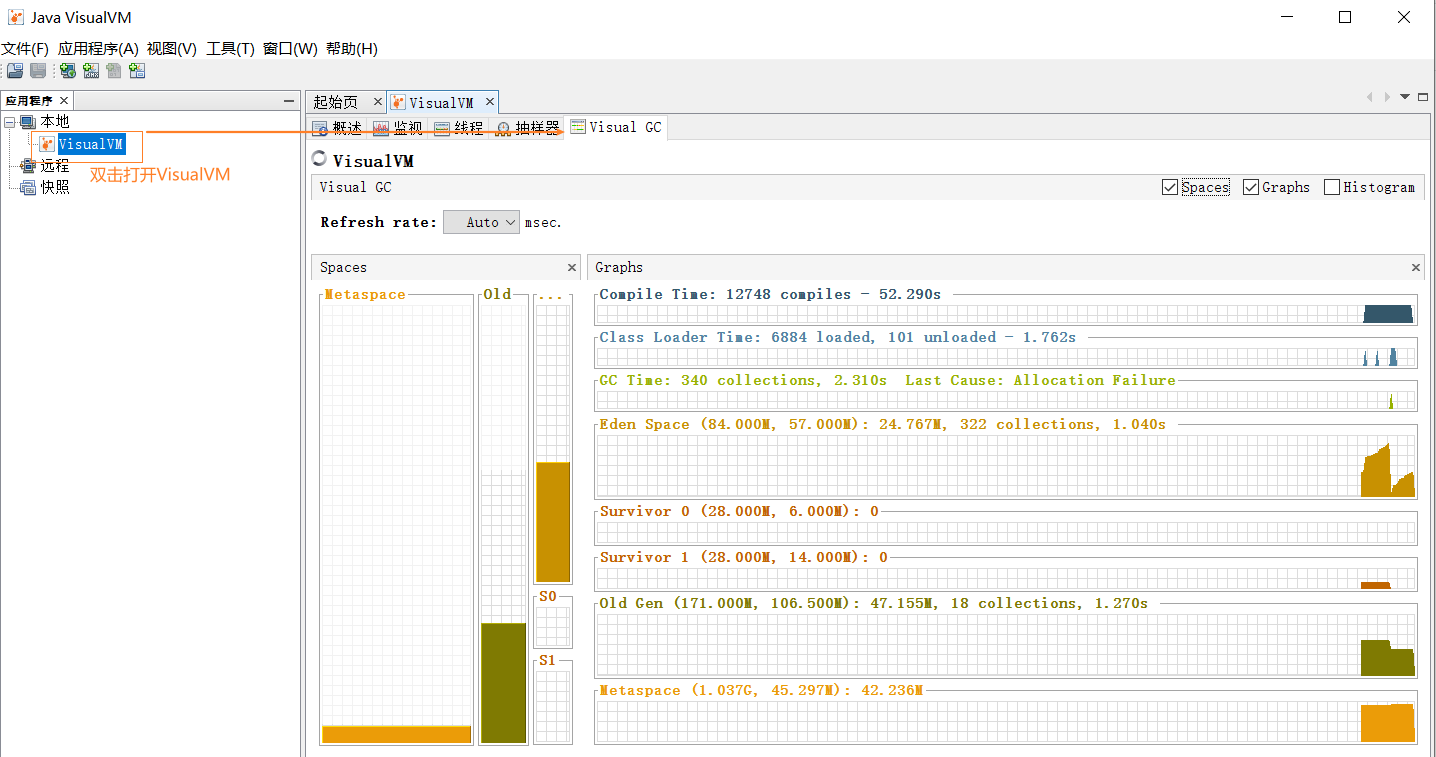This screenshot has height=757, width=1436.
Task: Click the scroll documents right arrow
Action: pos(1387,97)
